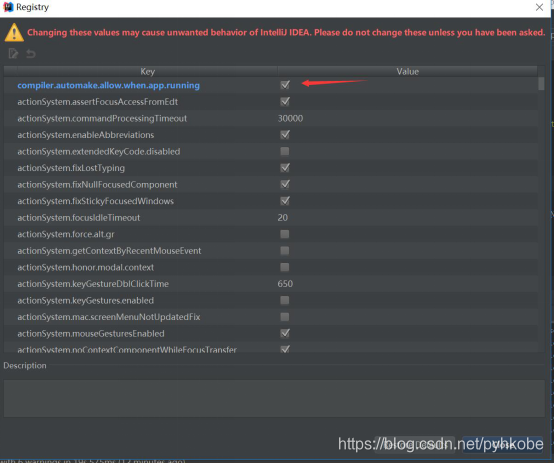Viewport: 554px width, 463px height.
Task: Click the edit value pencil icon
Action: [x=13, y=54]
